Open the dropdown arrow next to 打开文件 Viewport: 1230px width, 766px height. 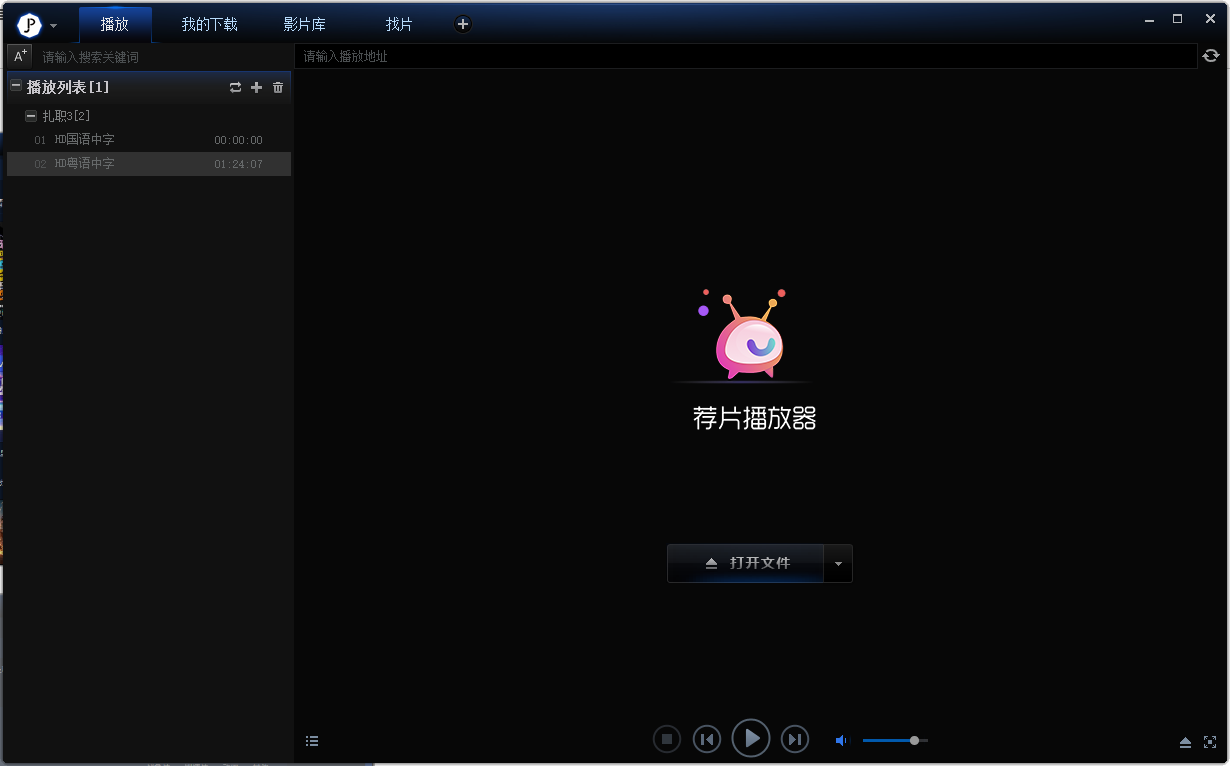838,563
